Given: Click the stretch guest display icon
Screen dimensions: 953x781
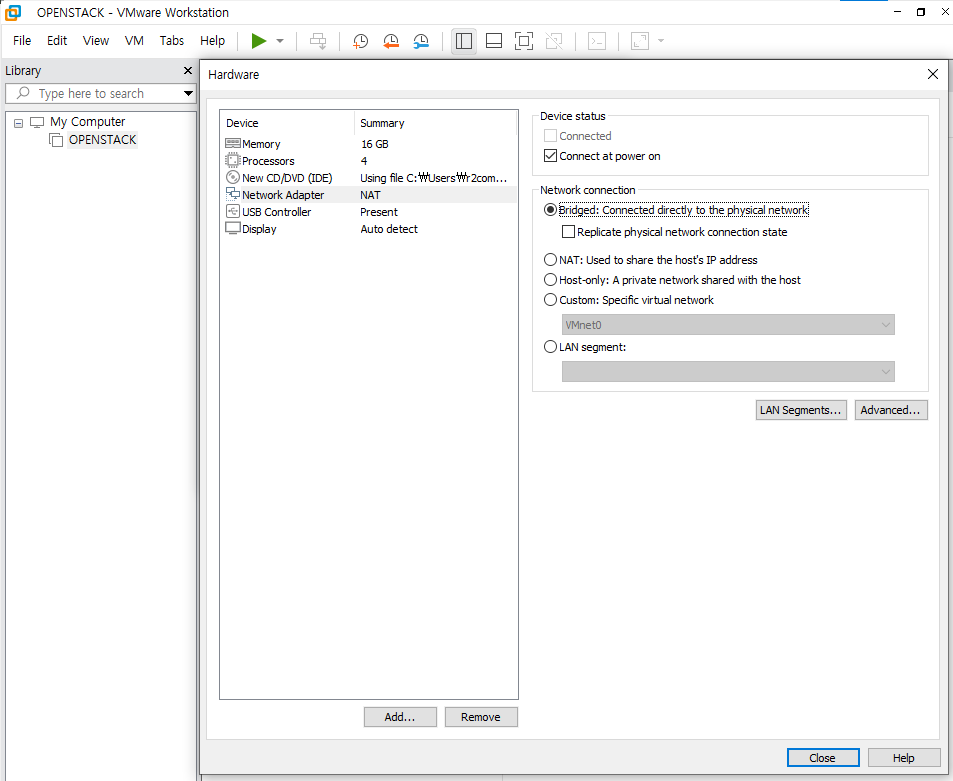Looking at the screenshot, I should pyautogui.click(x=640, y=41).
